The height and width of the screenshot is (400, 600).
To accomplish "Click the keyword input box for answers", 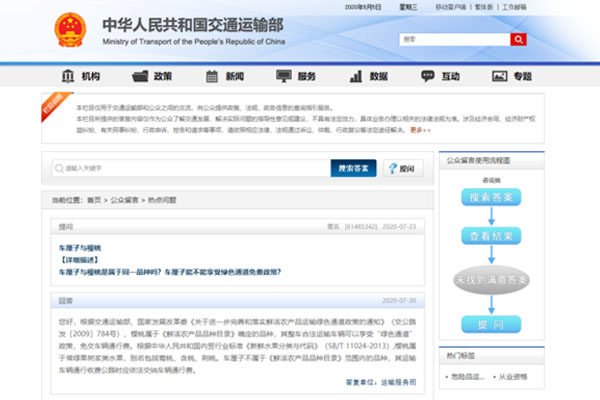I will tap(190, 168).
